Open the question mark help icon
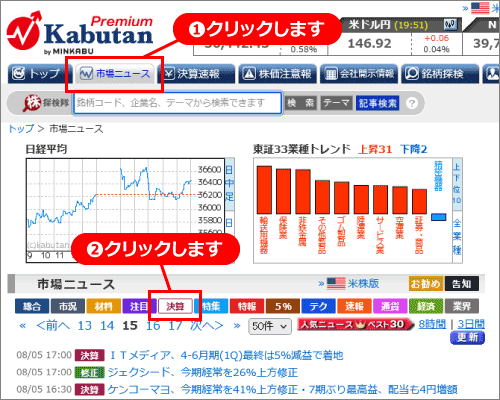This screenshot has height=400, width=500. pyautogui.click(x=412, y=103)
